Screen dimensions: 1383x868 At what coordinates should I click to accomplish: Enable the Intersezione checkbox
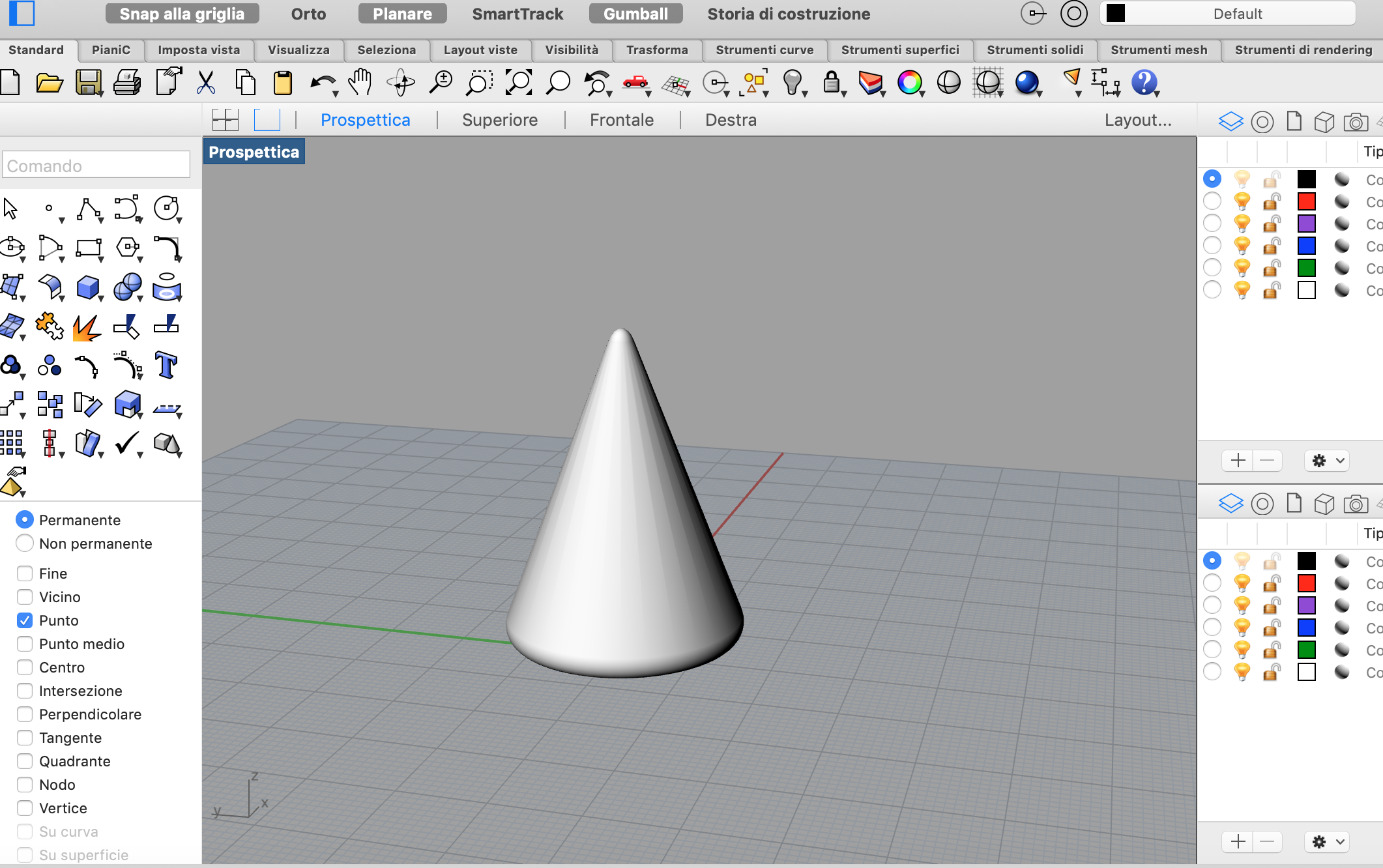point(25,691)
